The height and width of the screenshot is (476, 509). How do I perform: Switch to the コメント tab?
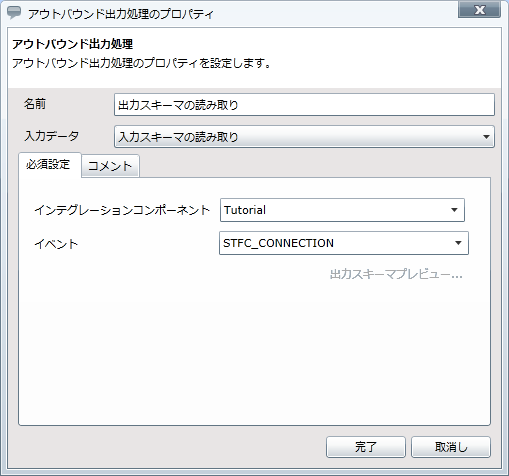pyautogui.click(x=110, y=166)
